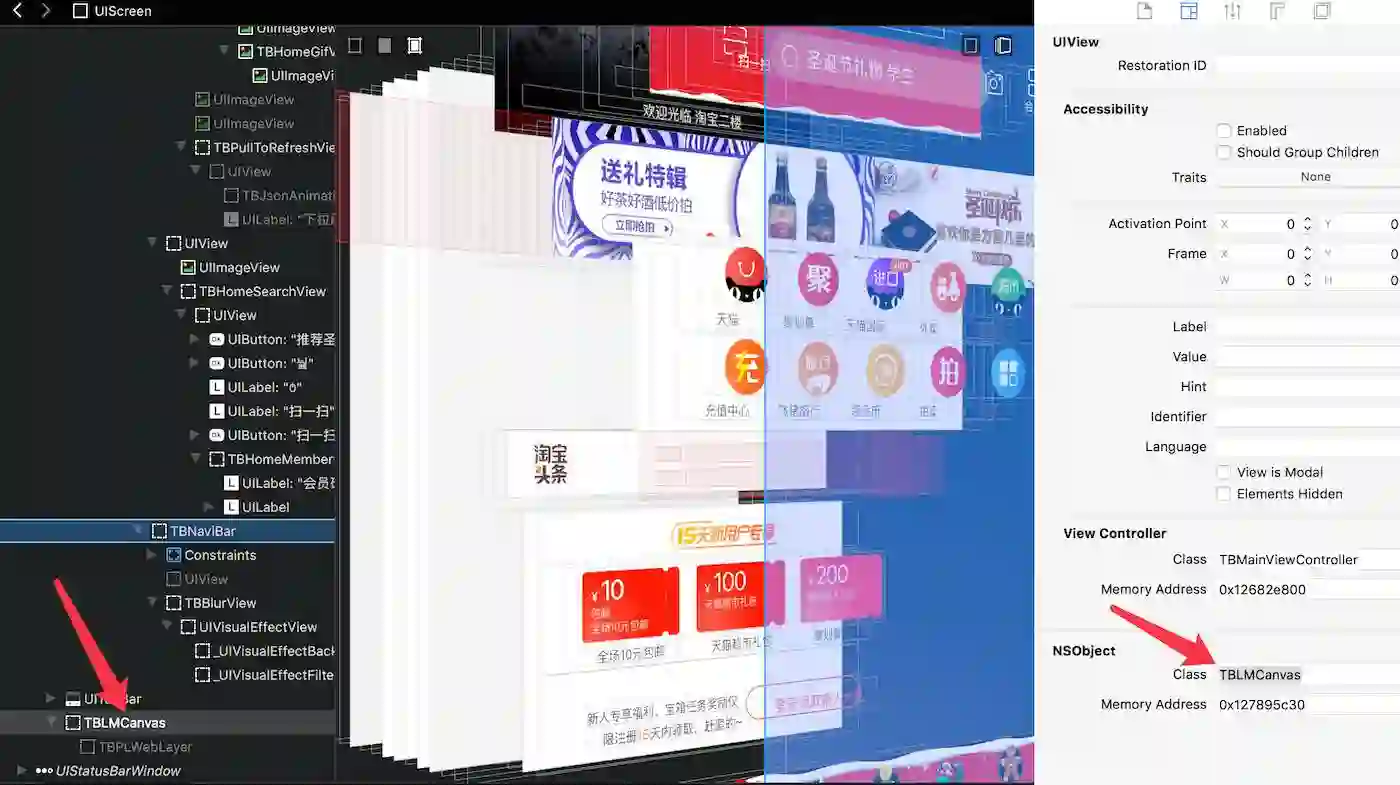Go back with the jump bar back arrow
Screen dimensions: 1400x785
pyautogui.click(x=17, y=11)
